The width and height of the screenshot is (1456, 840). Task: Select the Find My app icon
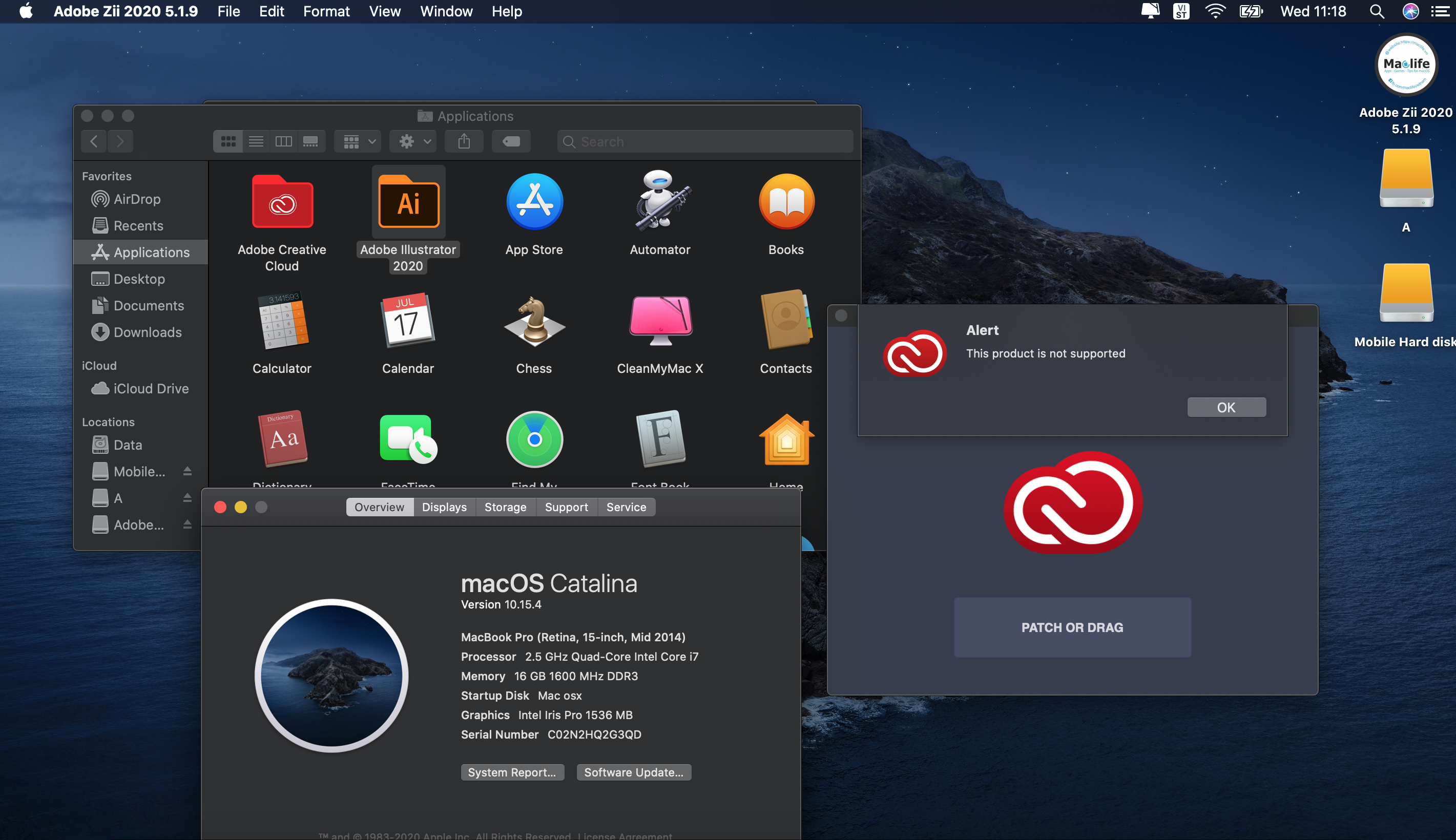[534, 439]
